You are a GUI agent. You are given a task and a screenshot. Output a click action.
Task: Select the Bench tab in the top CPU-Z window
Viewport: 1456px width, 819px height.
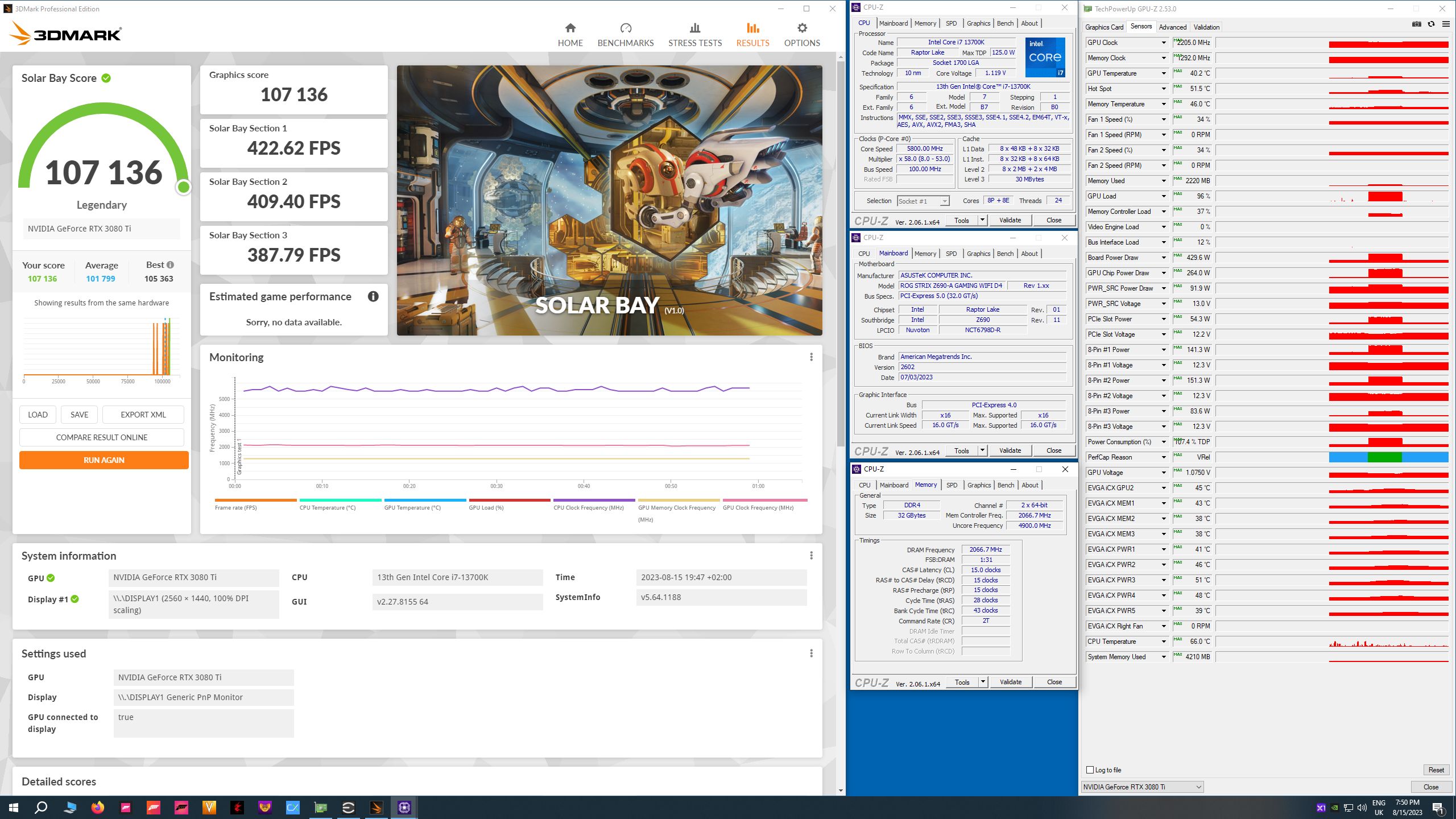click(x=1005, y=23)
